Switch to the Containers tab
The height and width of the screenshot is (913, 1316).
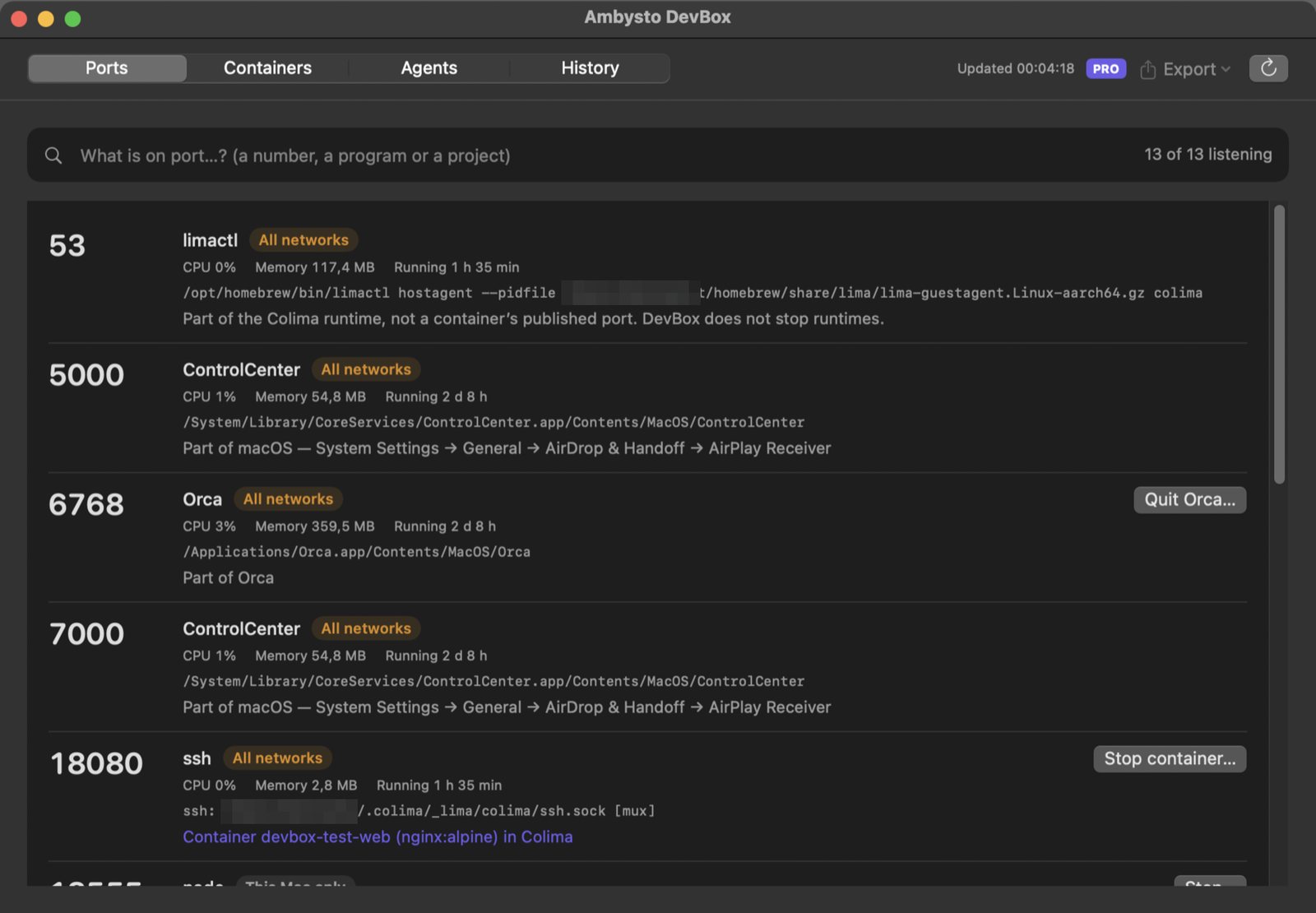pyautogui.click(x=267, y=68)
